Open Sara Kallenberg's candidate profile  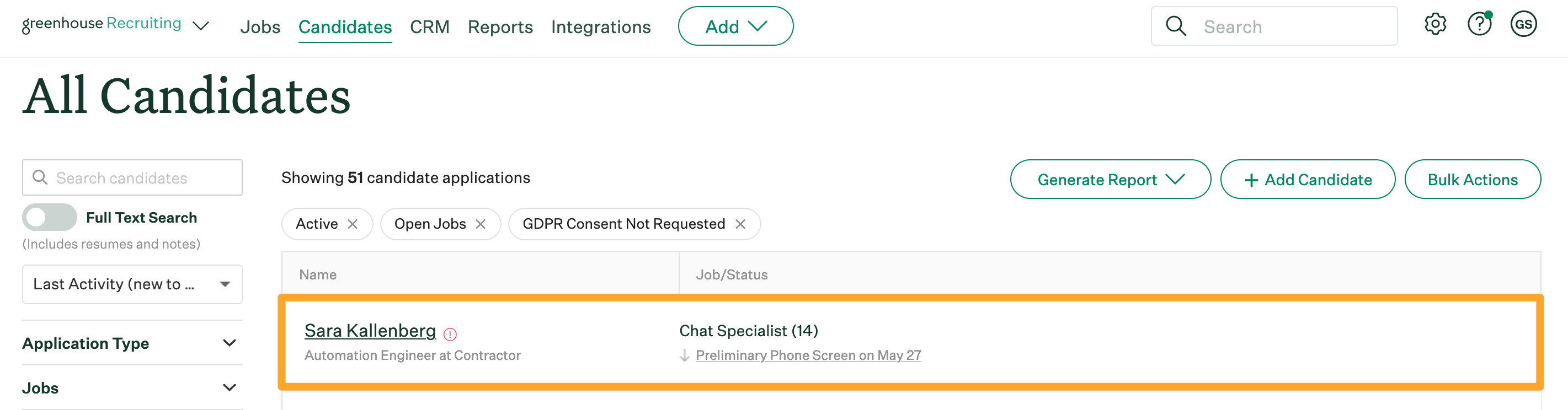click(x=370, y=330)
